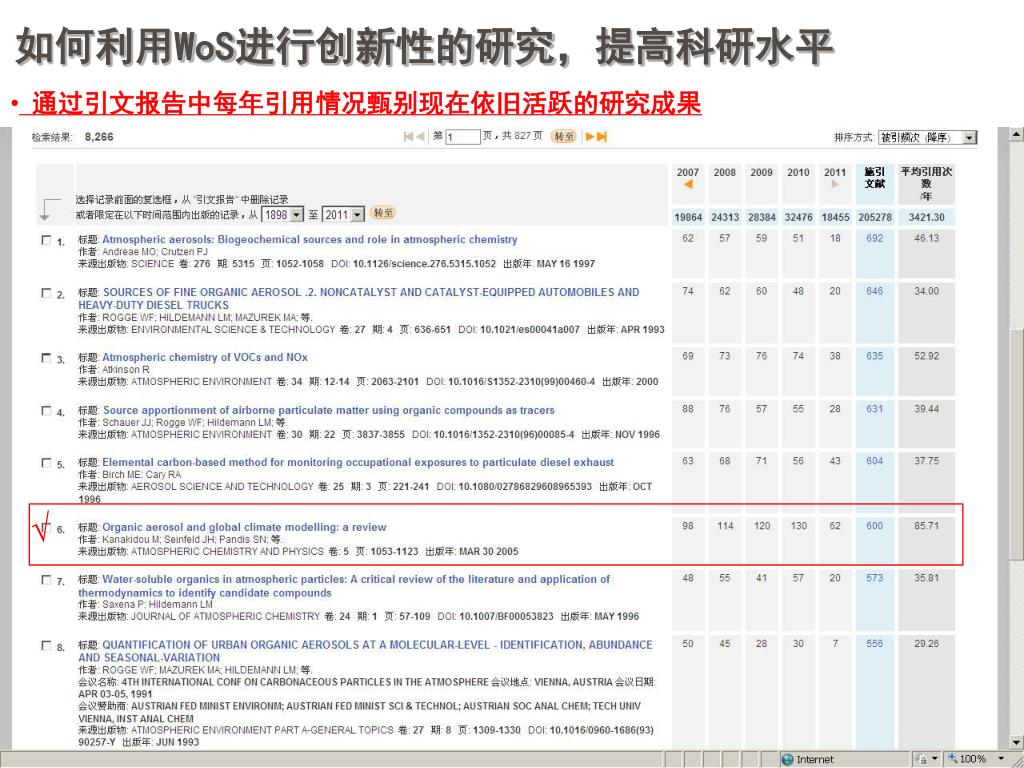Click 平均引用次数/年 column header
This screenshot has height=768, width=1024.
(x=926, y=184)
